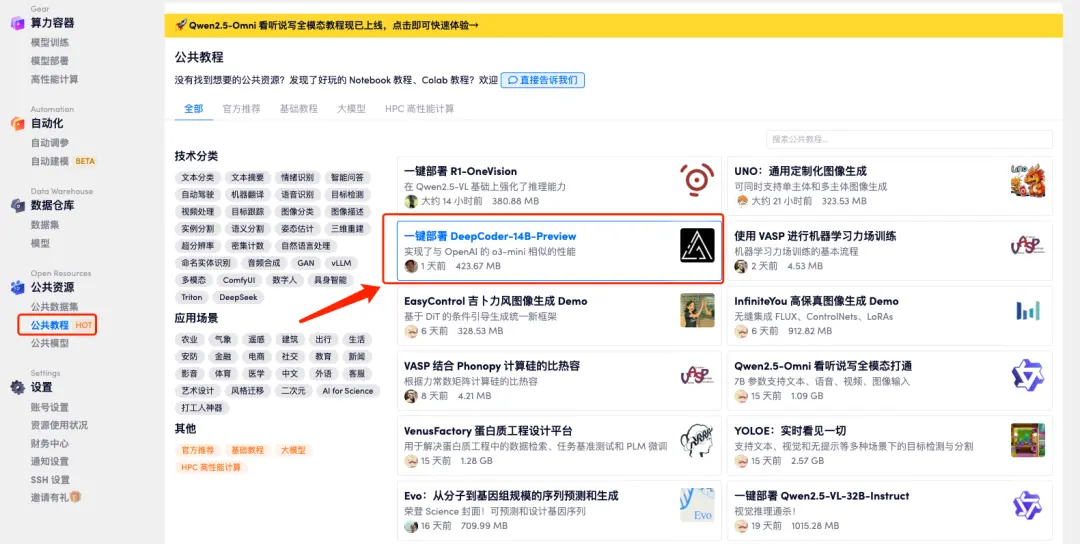Click the 直接告诉我们 button

tap(543, 80)
